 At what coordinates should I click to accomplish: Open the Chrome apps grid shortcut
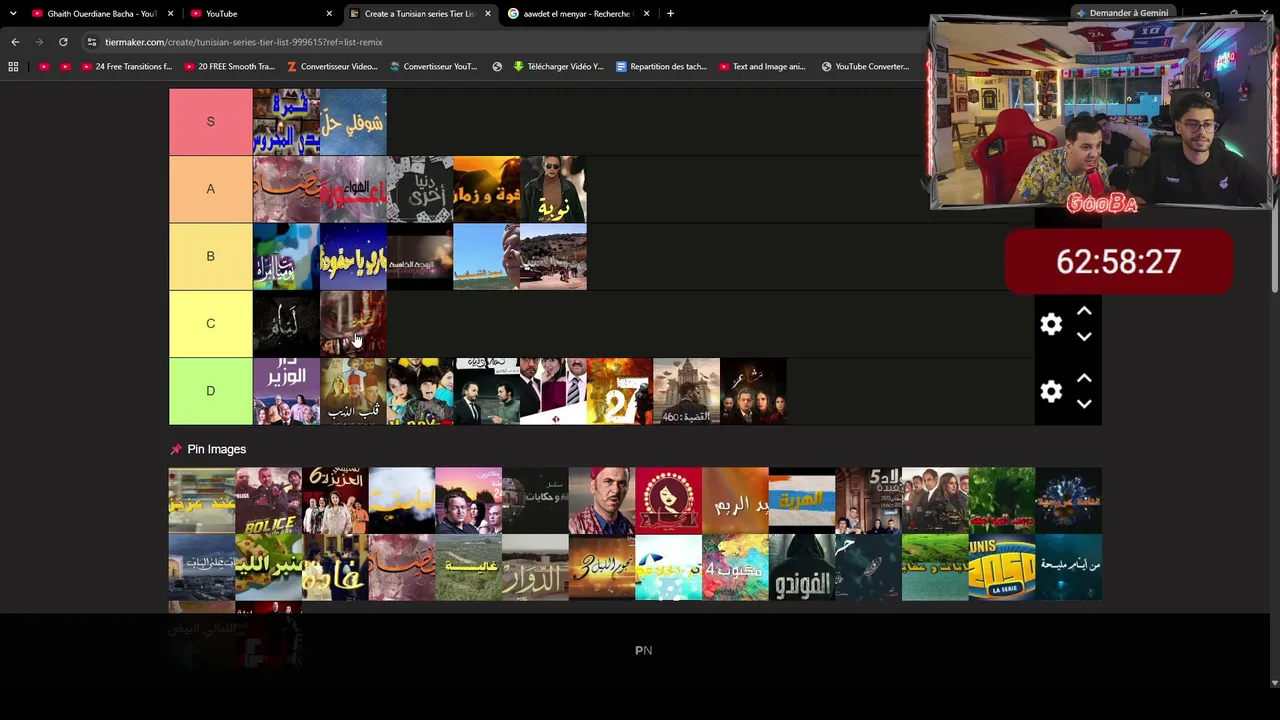(13, 67)
